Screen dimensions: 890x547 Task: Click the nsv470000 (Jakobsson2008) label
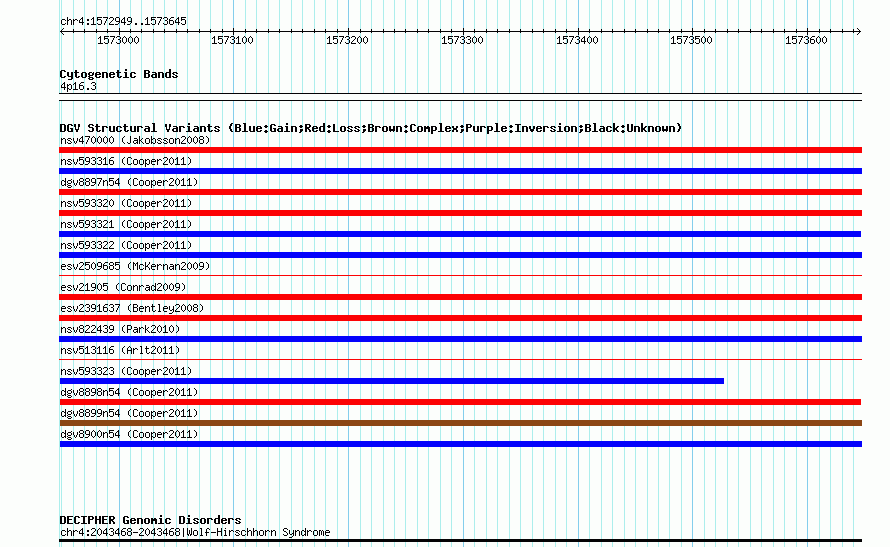[x=135, y=140]
